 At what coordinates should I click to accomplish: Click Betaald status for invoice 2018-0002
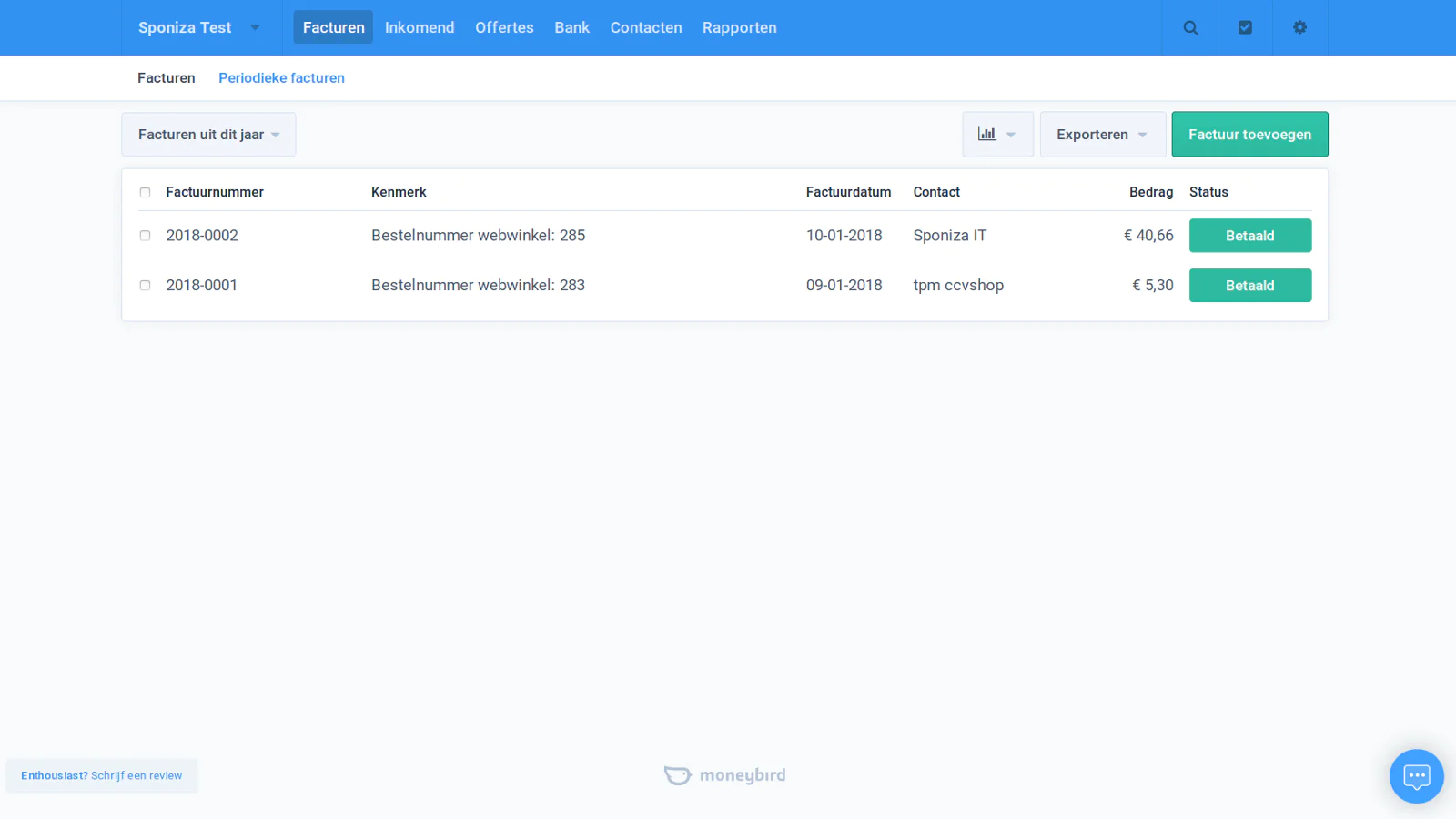(x=1249, y=235)
